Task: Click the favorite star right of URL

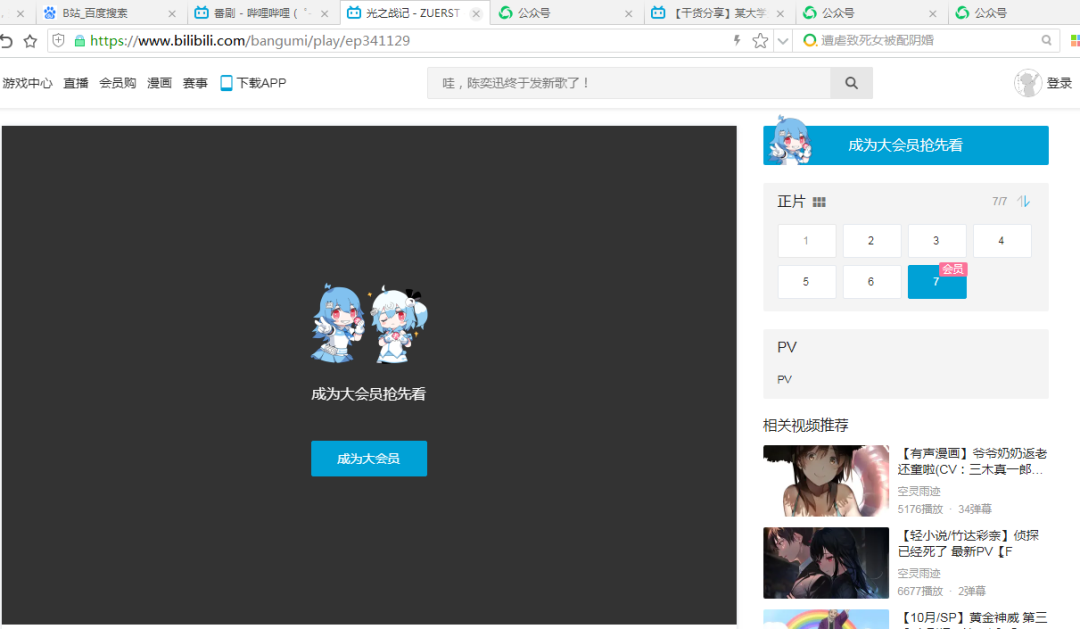Action: click(x=760, y=41)
